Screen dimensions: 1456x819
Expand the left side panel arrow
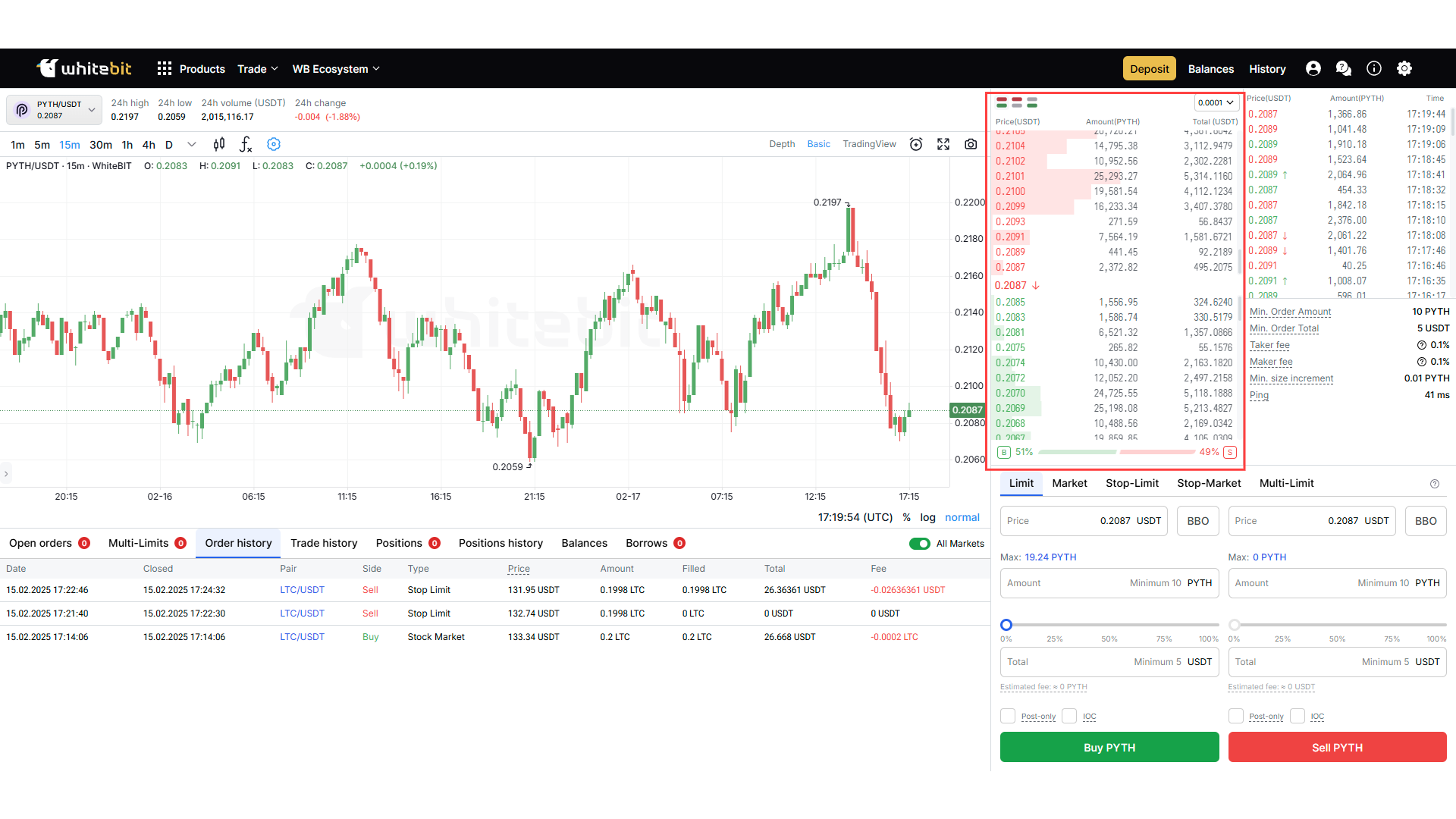[x=6, y=474]
